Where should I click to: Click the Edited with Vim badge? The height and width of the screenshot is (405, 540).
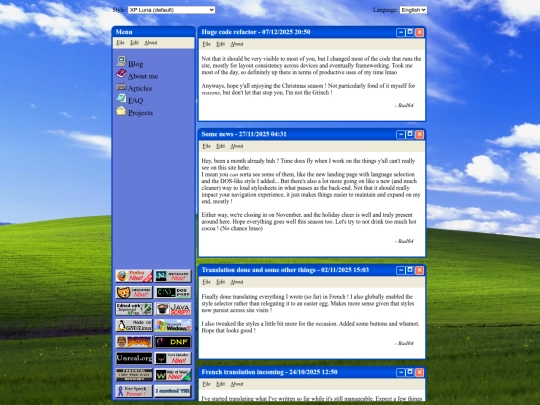coord(134,309)
